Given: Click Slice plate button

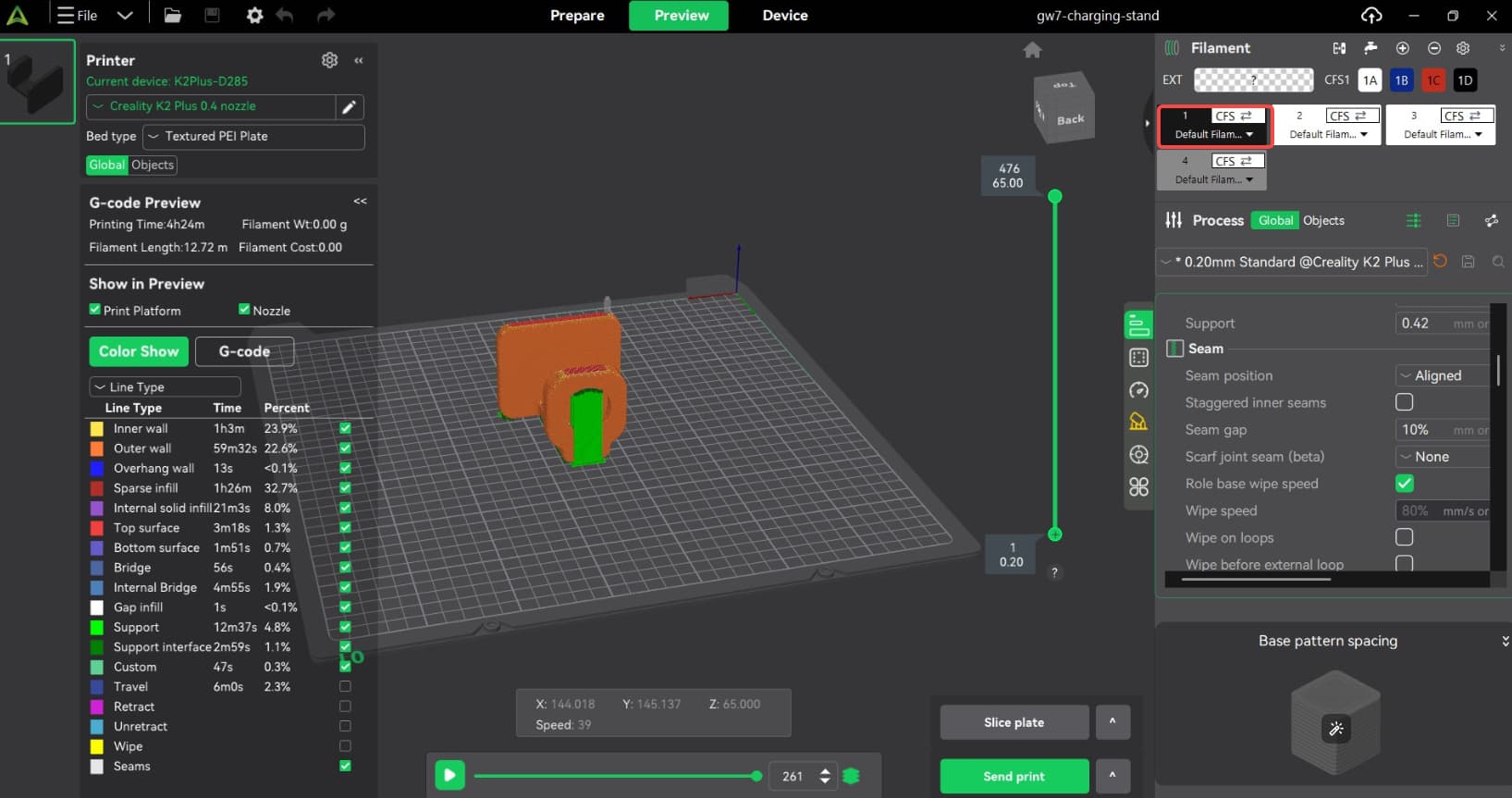Looking at the screenshot, I should 1014,722.
